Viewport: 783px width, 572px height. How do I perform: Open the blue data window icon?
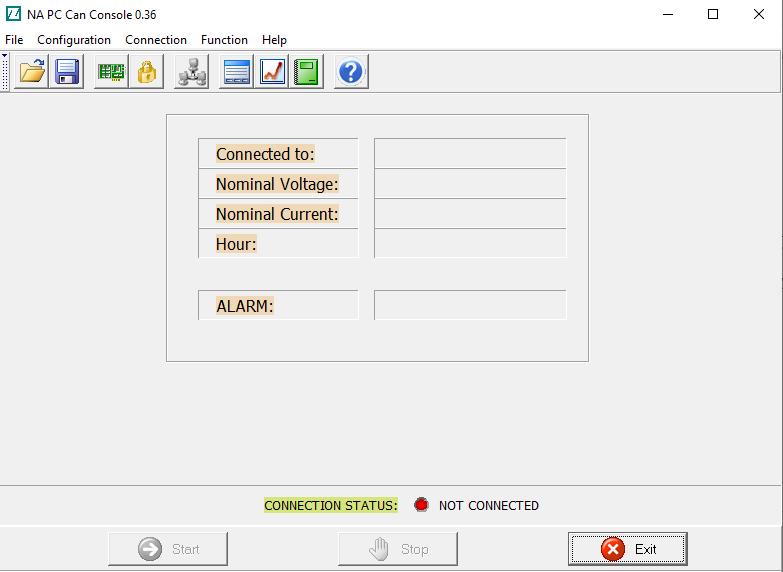tap(237, 72)
